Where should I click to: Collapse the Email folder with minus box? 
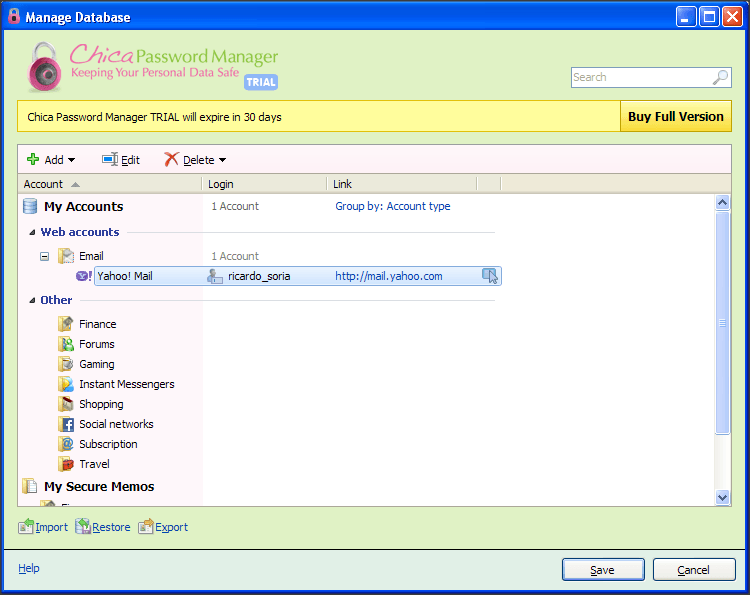pos(44,256)
